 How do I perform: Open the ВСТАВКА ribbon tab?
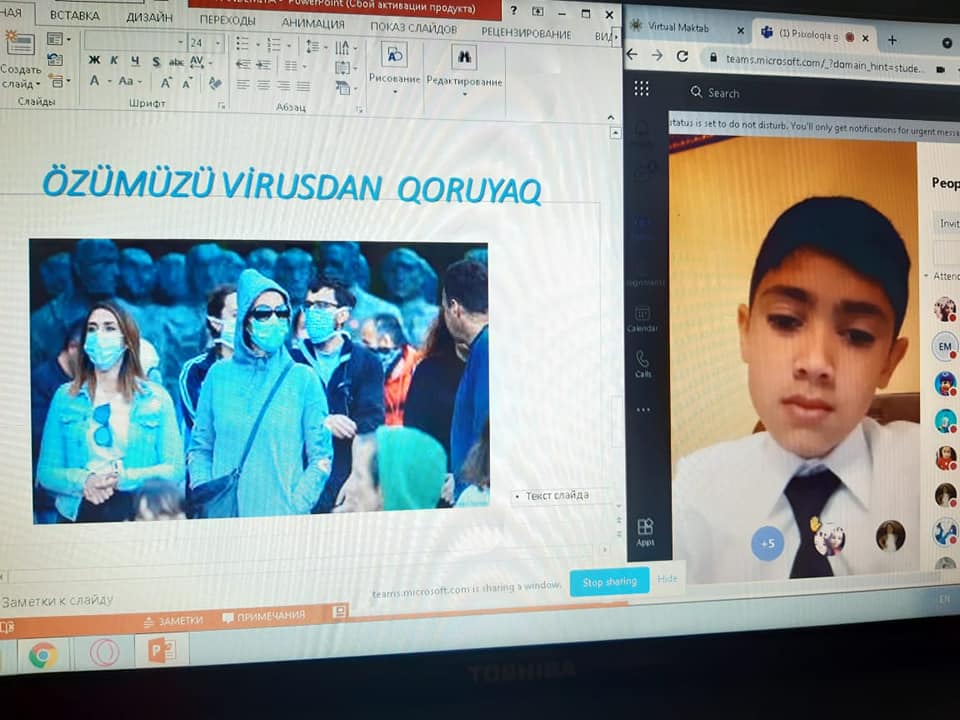pos(75,15)
